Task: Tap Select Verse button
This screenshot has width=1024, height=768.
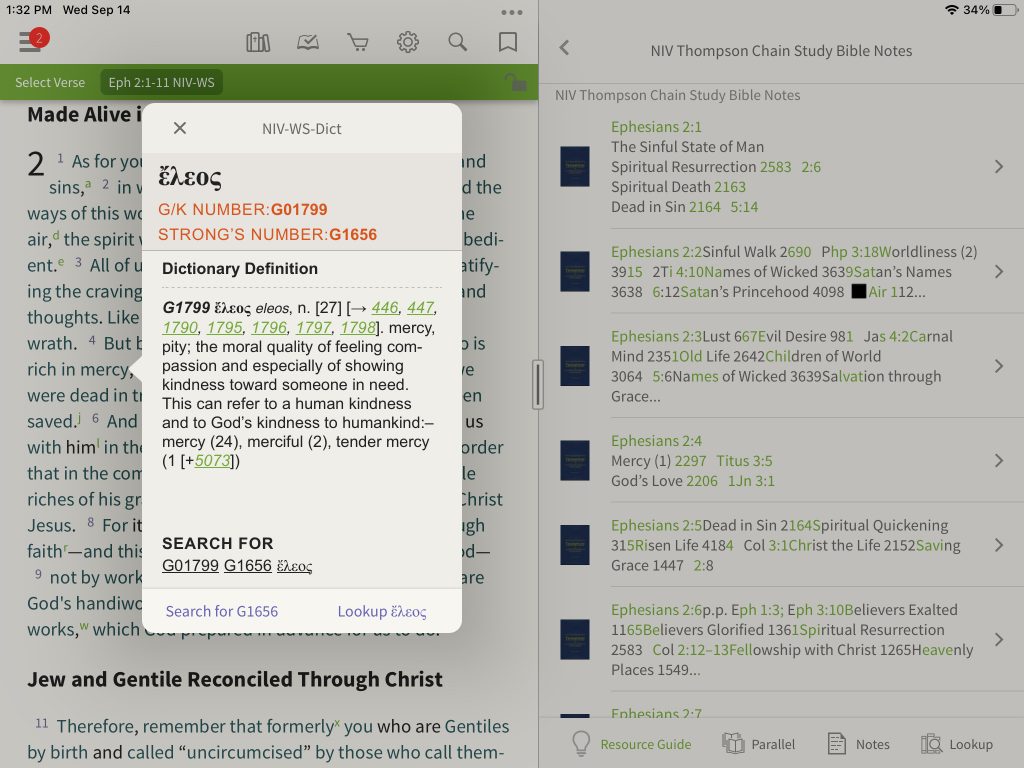Action: point(50,82)
